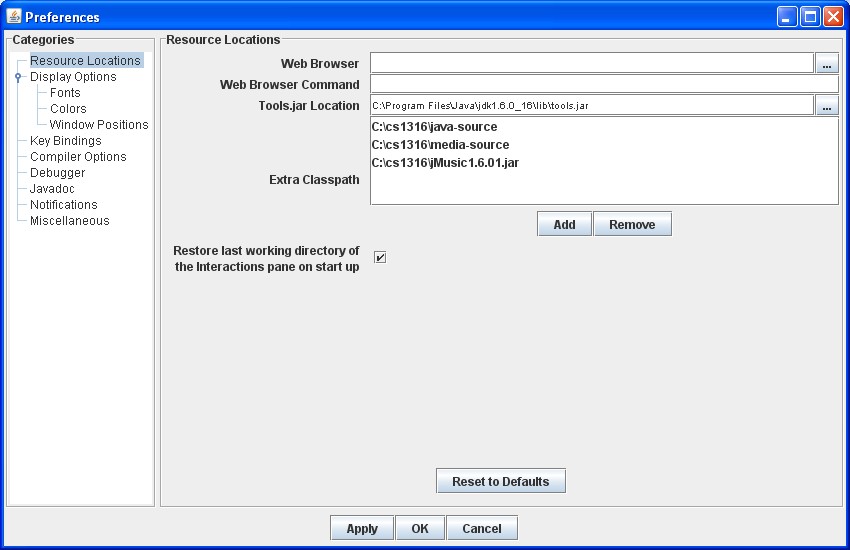Click the Add classpath button
Viewport: 850px width, 550px height.
pyautogui.click(x=564, y=225)
